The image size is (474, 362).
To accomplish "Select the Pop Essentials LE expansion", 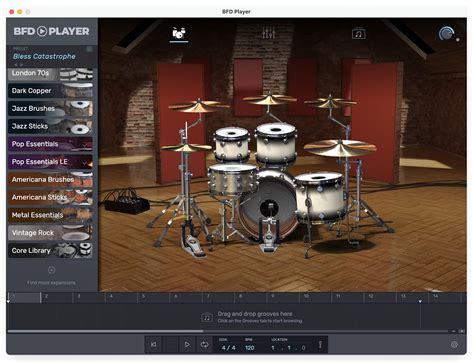I will coord(50,162).
